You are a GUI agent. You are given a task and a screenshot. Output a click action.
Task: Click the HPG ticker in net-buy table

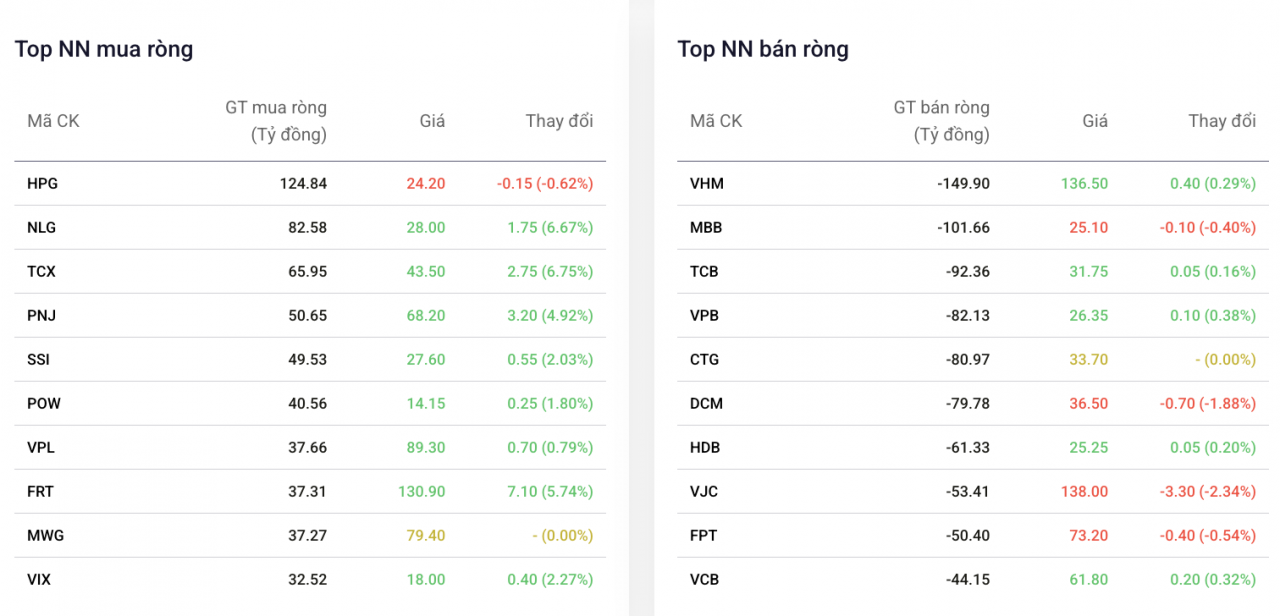43,184
